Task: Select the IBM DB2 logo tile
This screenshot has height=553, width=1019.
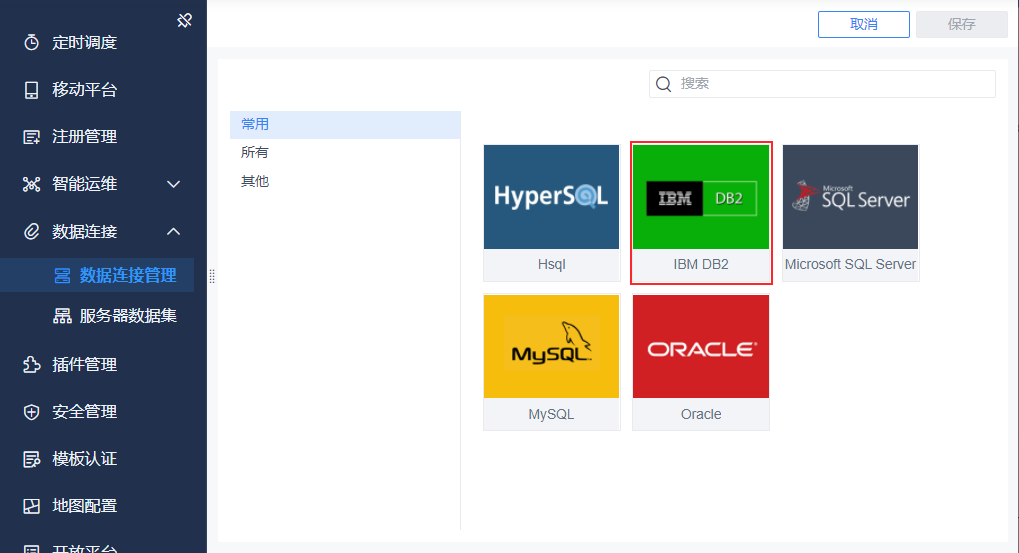Action: click(701, 197)
